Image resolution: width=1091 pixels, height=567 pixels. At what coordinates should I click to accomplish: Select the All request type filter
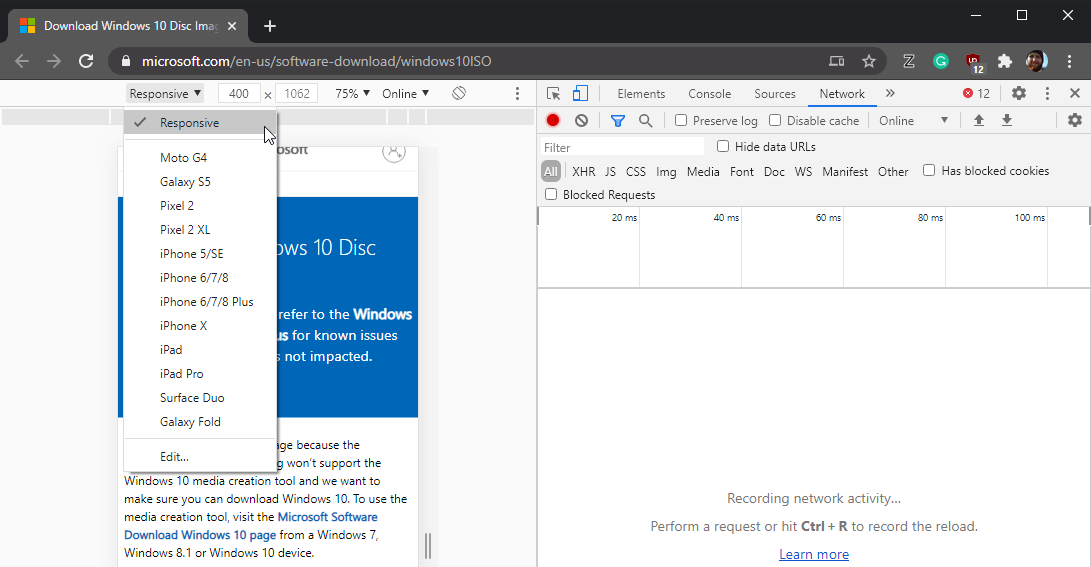(x=551, y=171)
